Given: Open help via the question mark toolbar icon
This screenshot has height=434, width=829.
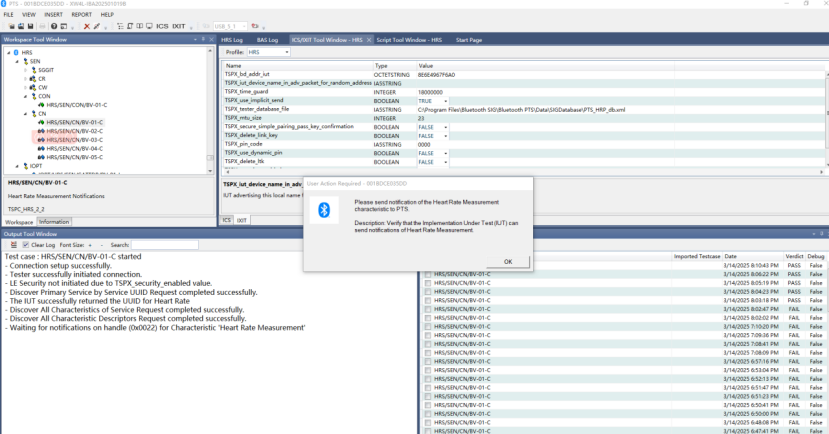Looking at the screenshot, I should click(54, 26).
